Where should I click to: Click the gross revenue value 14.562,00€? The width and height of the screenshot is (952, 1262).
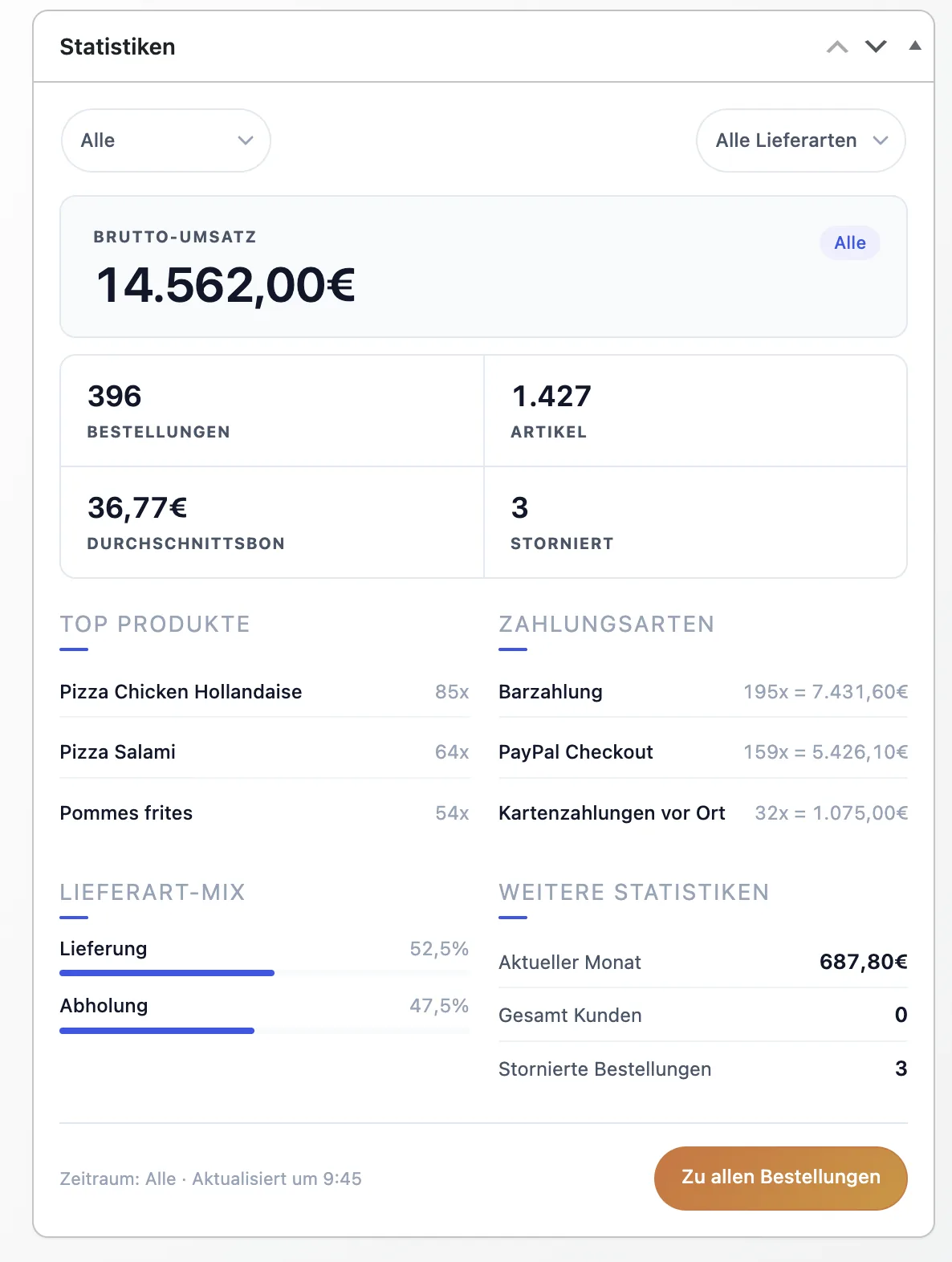tap(226, 285)
